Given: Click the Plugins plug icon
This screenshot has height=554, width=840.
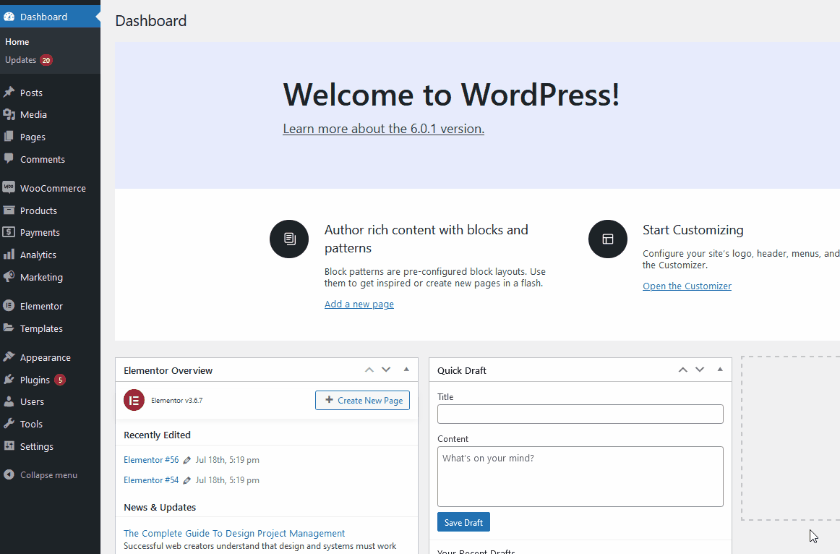Looking at the screenshot, I should point(9,379).
